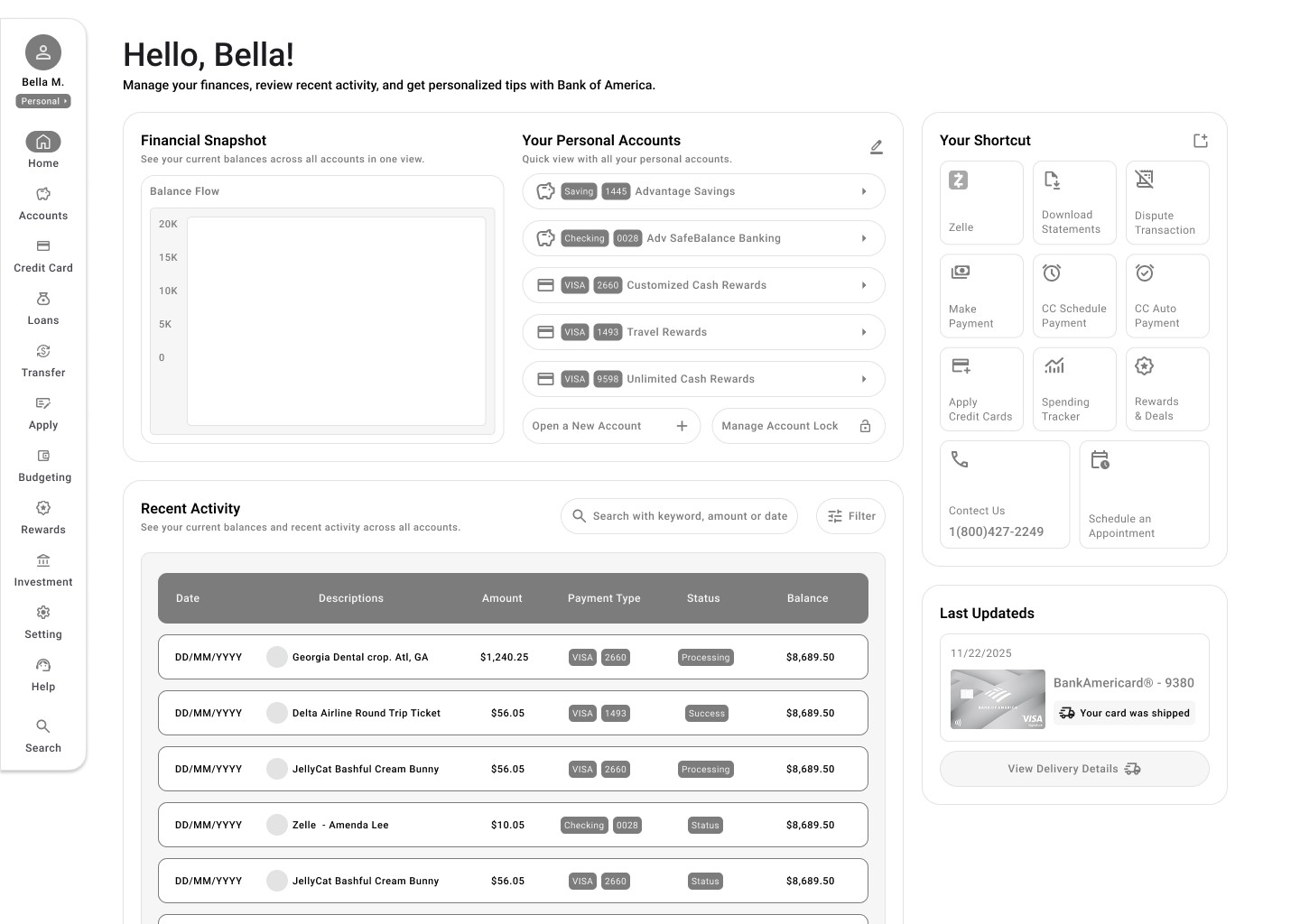Open Accounts piggy bank icon in sidebar
The image size is (1300, 924).
click(x=43, y=194)
